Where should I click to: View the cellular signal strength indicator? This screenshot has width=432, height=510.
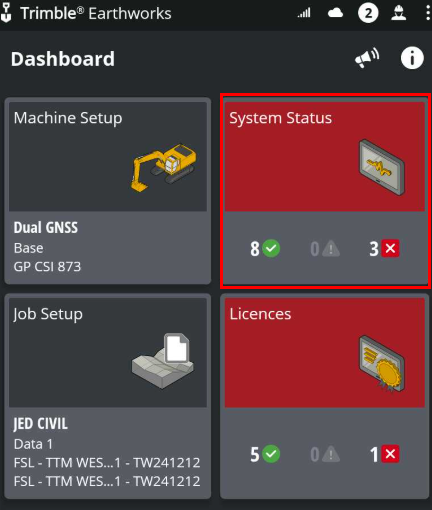click(x=304, y=13)
